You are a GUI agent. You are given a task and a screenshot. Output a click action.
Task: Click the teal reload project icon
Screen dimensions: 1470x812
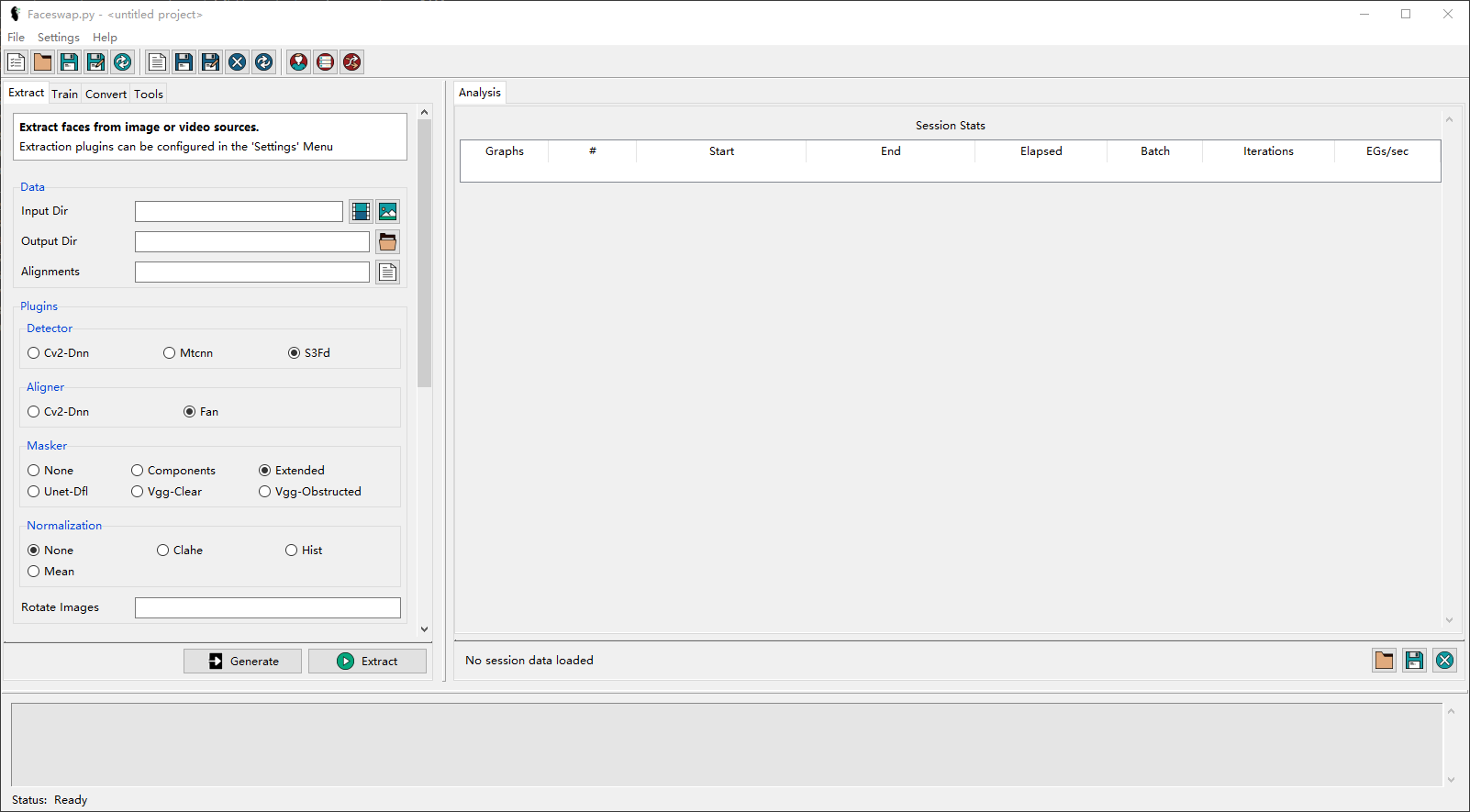click(122, 62)
